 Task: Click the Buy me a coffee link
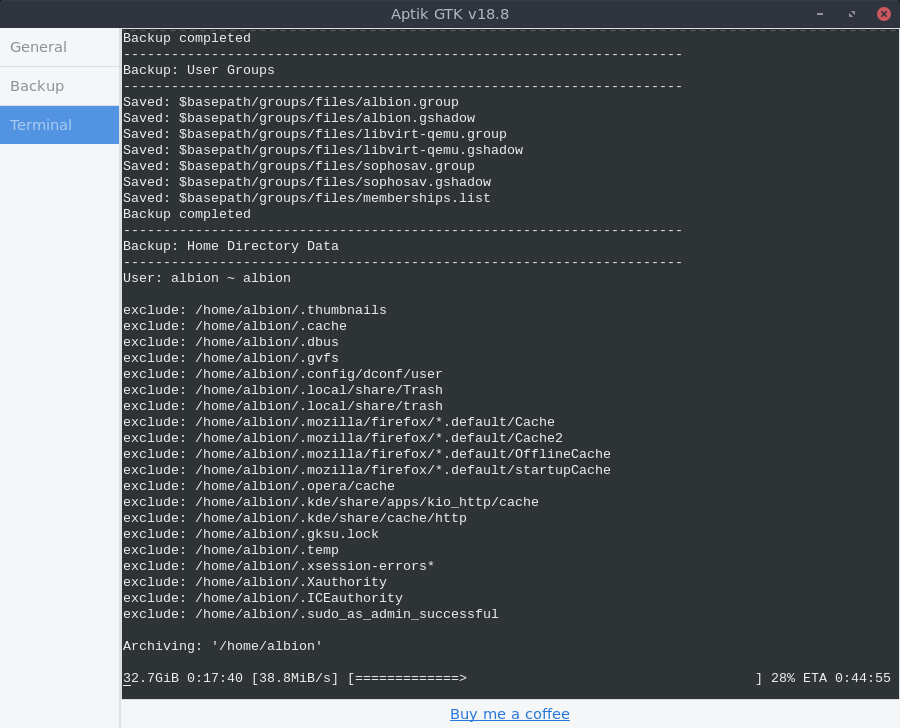click(x=510, y=713)
